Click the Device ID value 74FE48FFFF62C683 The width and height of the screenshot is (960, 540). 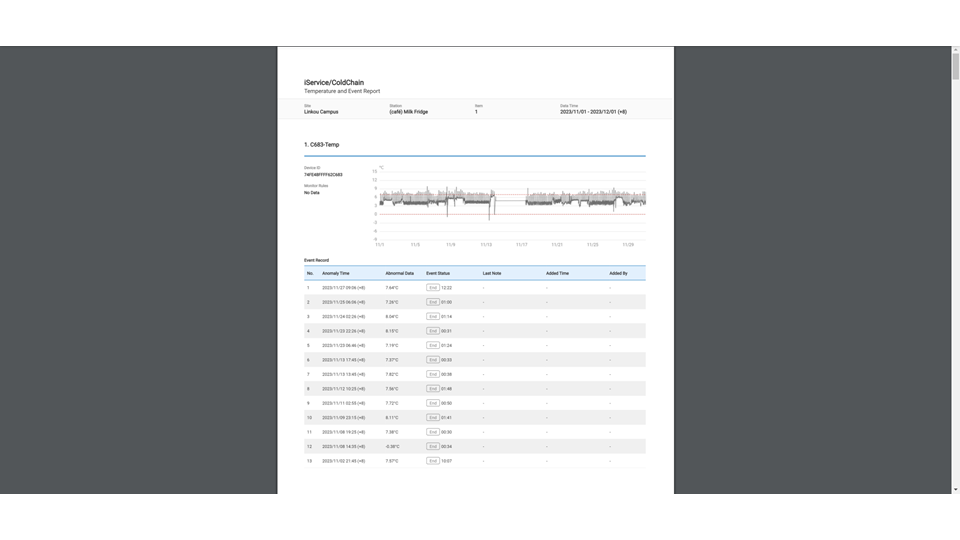(x=323, y=175)
